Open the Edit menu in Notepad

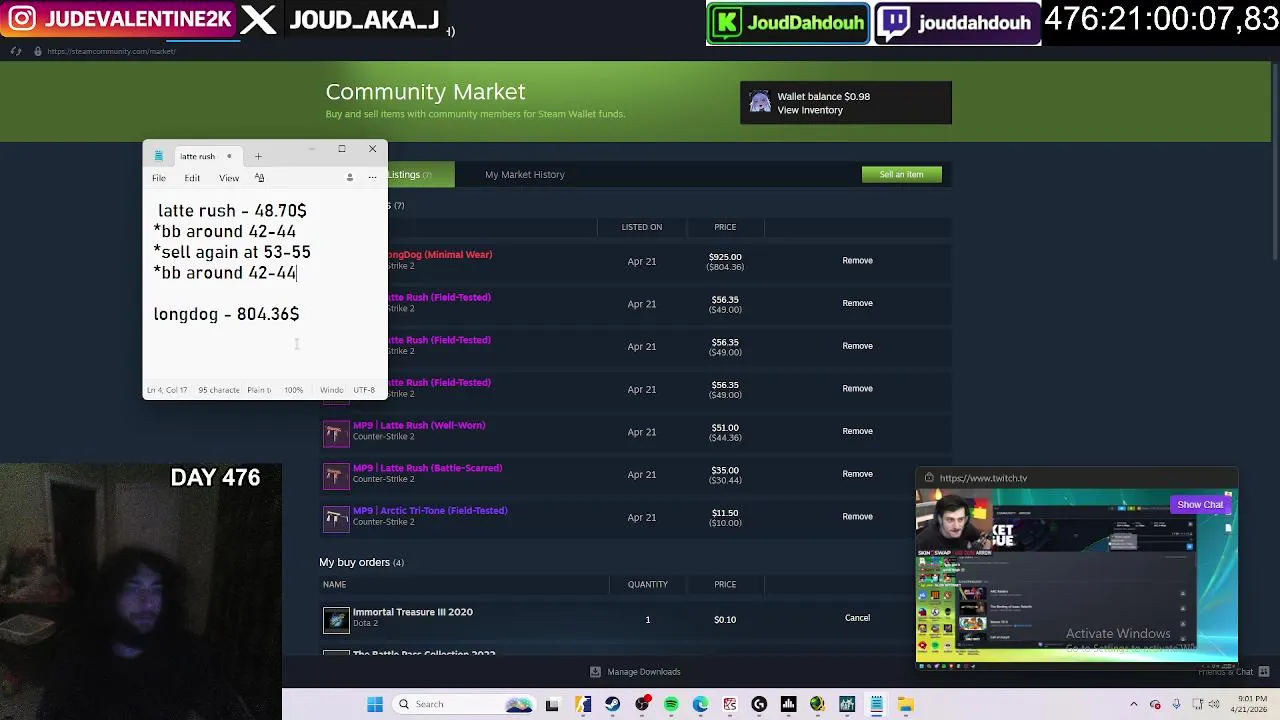(192, 178)
